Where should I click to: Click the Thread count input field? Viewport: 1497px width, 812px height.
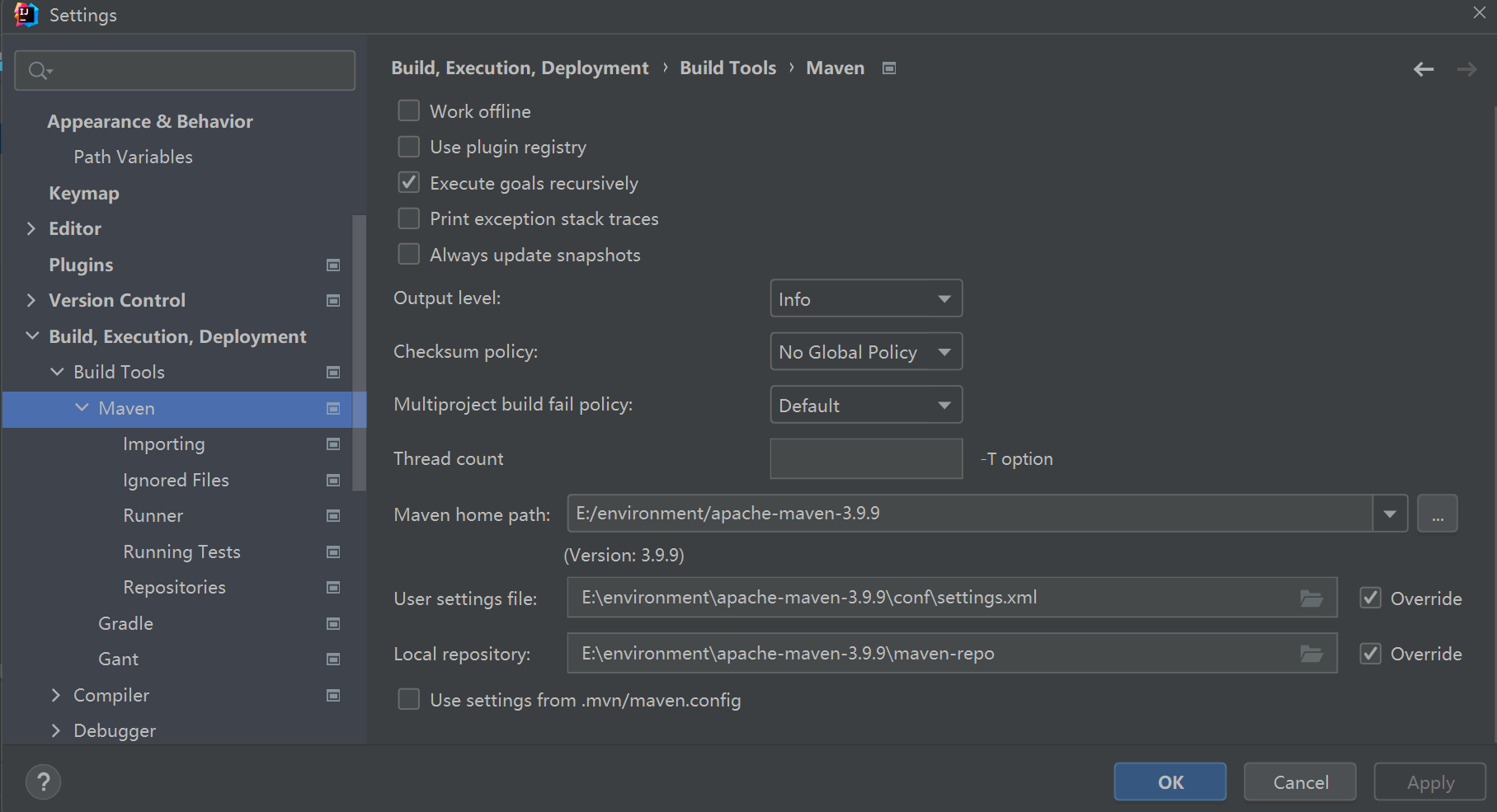coord(865,458)
